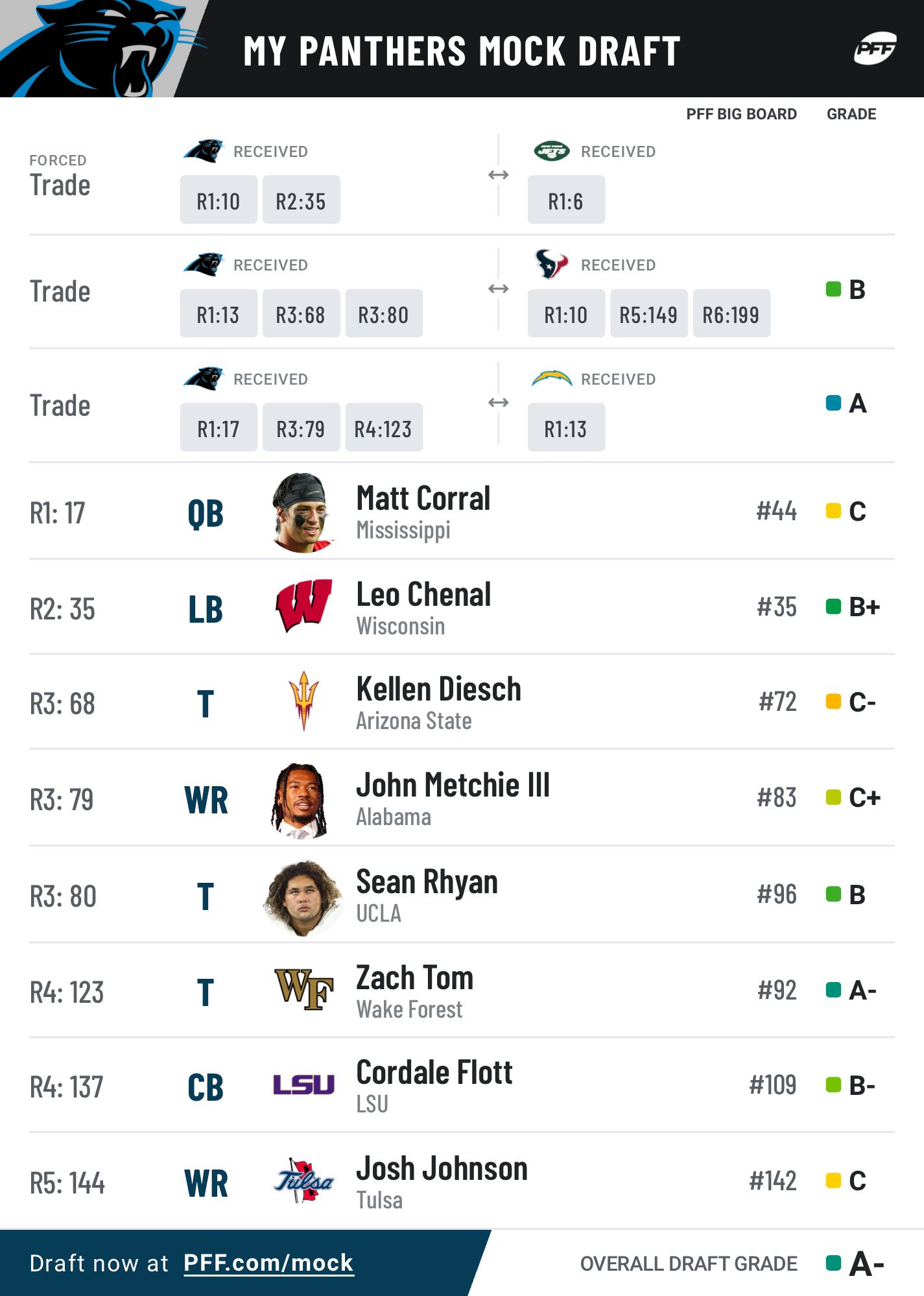Click the yellow C grade swatch for Matt Corral
This screenshot has height=1296, width=924.
click(x=833, y=511)
